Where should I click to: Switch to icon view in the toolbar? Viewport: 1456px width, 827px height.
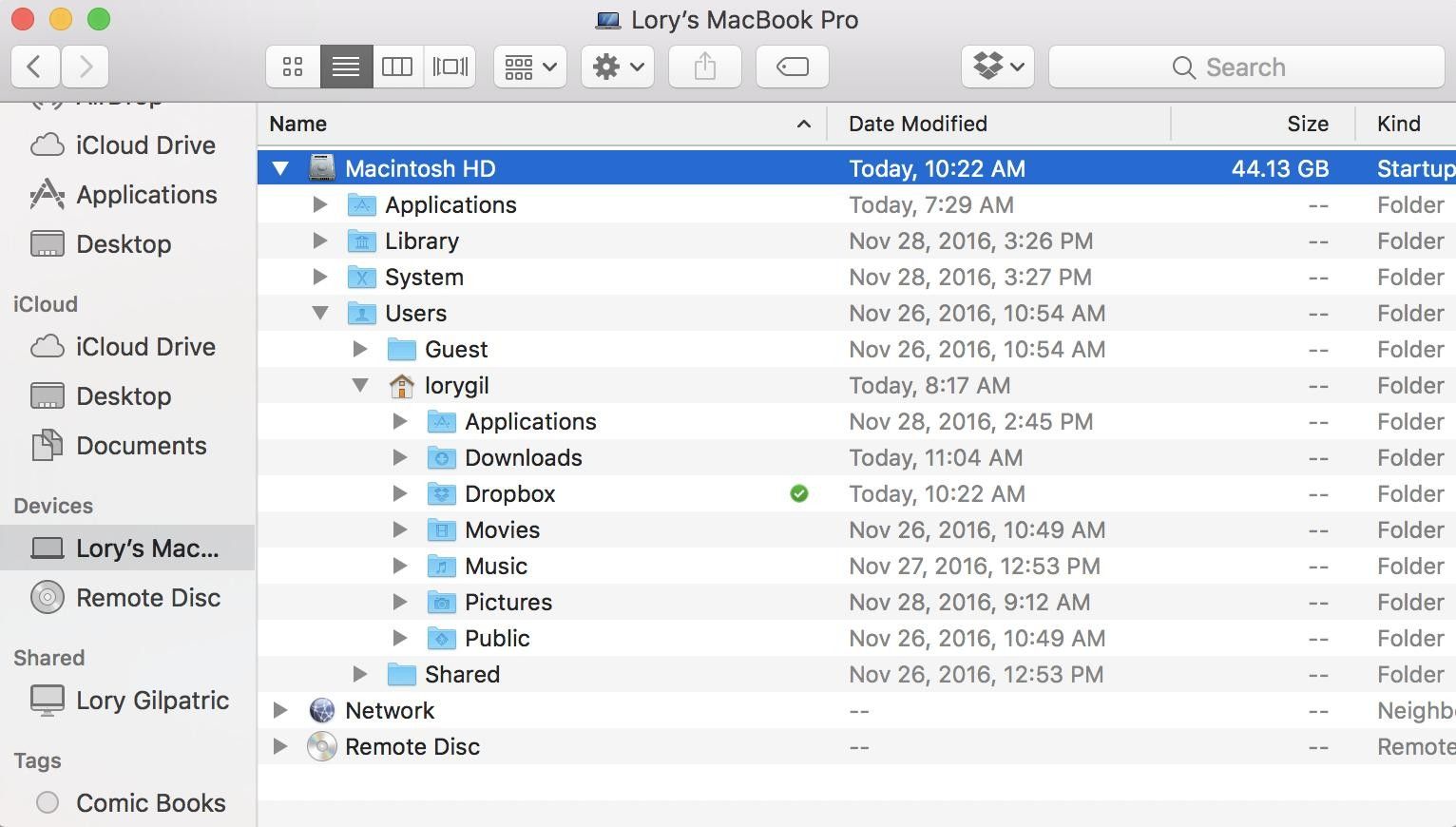(x=292, y=67)
